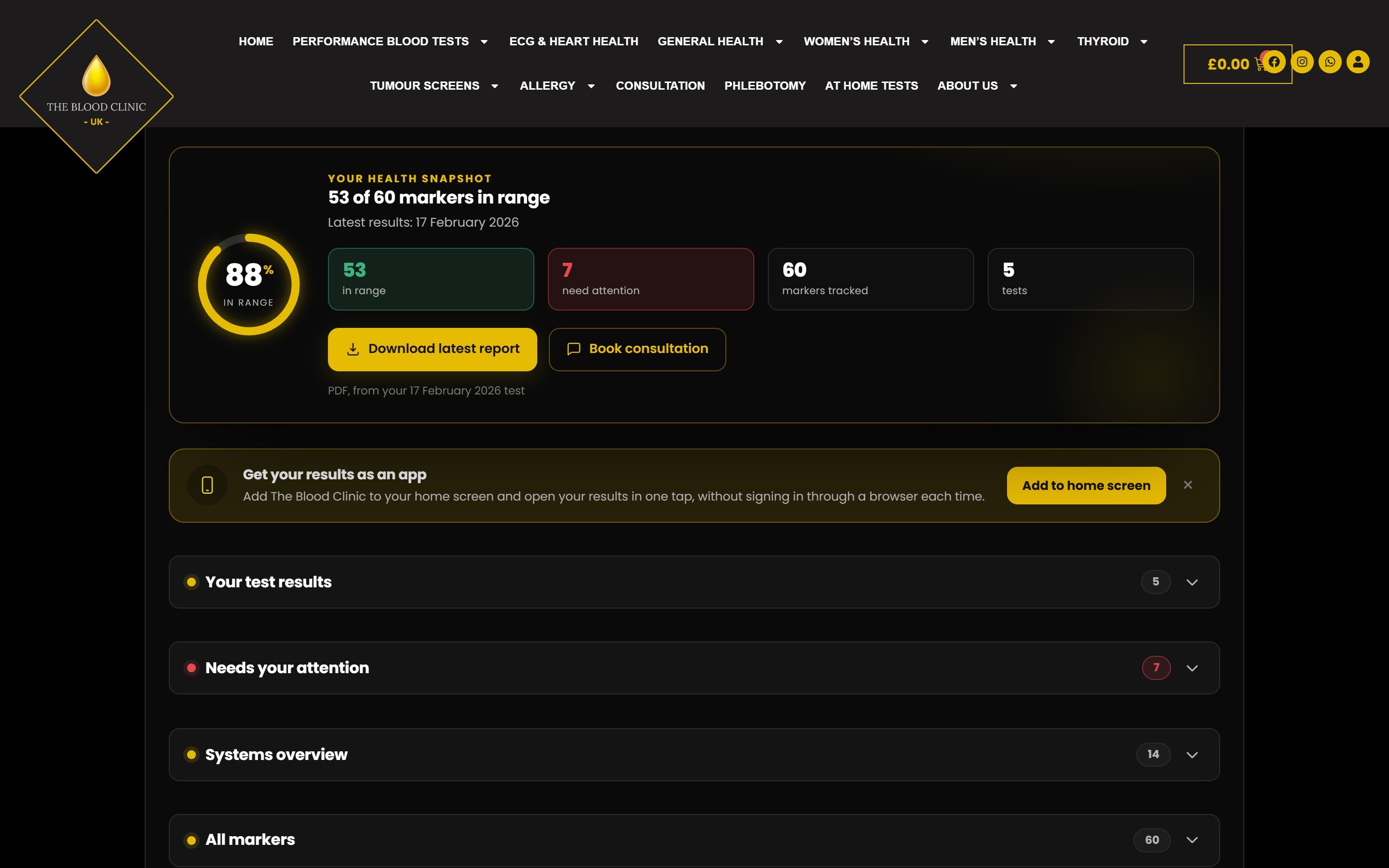Expand the Systems overview section

point(694,754)
